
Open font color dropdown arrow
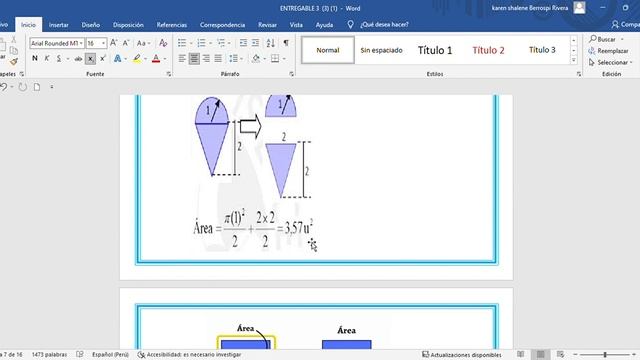(164, 59)
